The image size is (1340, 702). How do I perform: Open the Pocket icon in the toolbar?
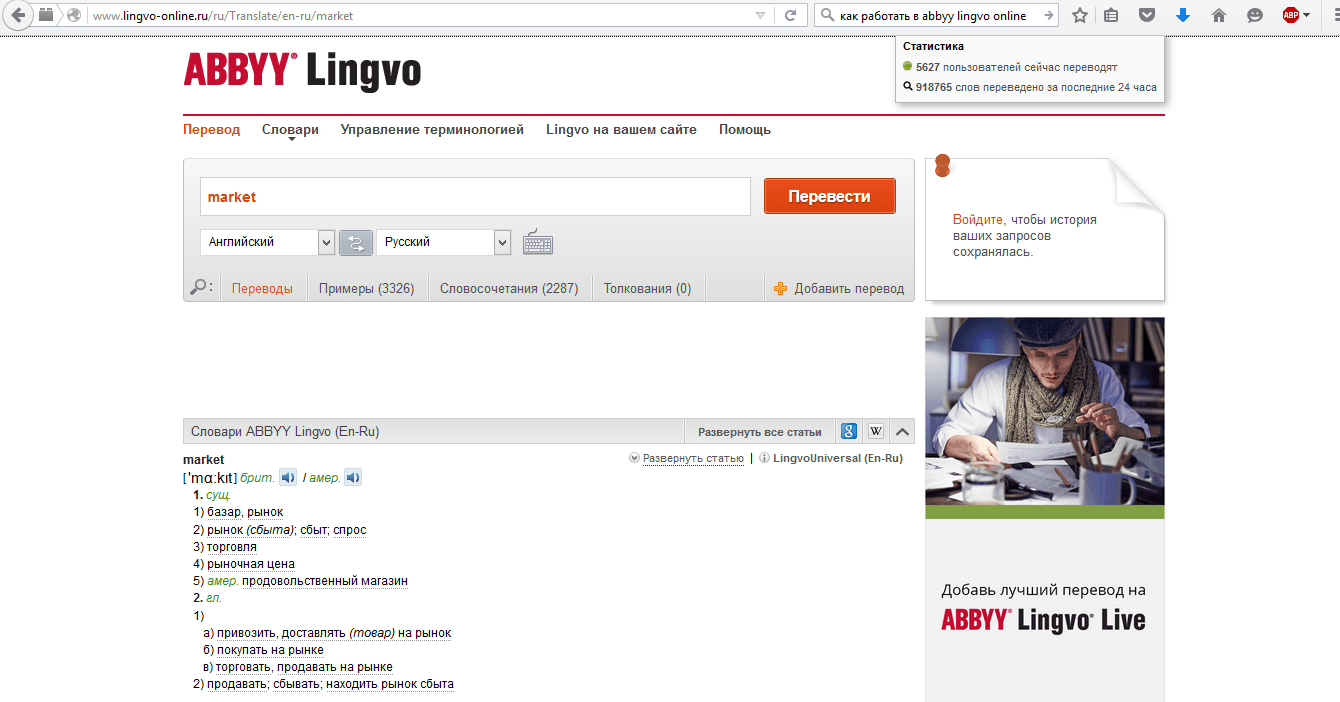coord(1148,15)
